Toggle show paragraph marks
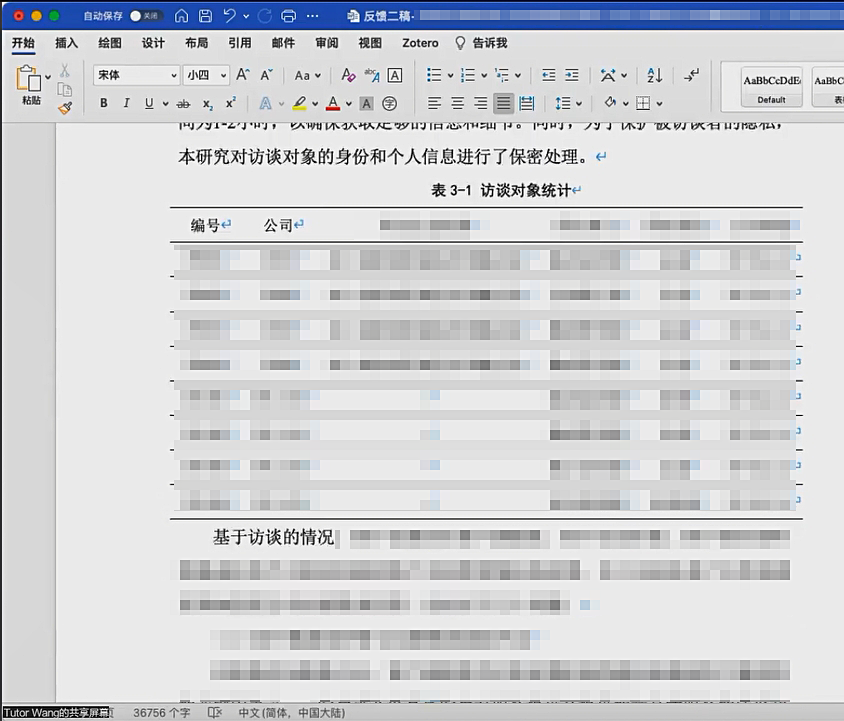This screenshot has height=721, width=844. [692, 75]
